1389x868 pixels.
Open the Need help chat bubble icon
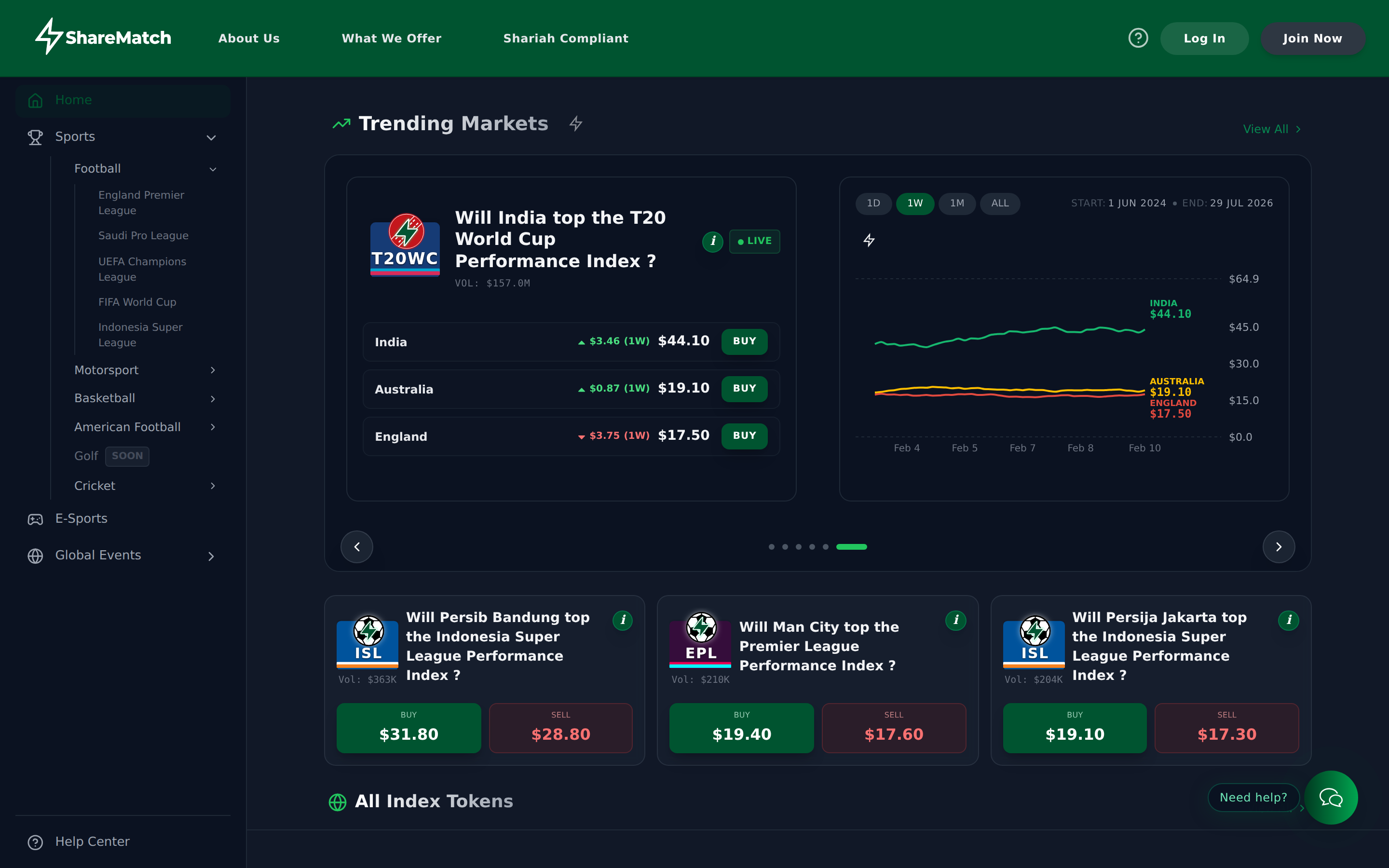click(x=1331, y=798)
